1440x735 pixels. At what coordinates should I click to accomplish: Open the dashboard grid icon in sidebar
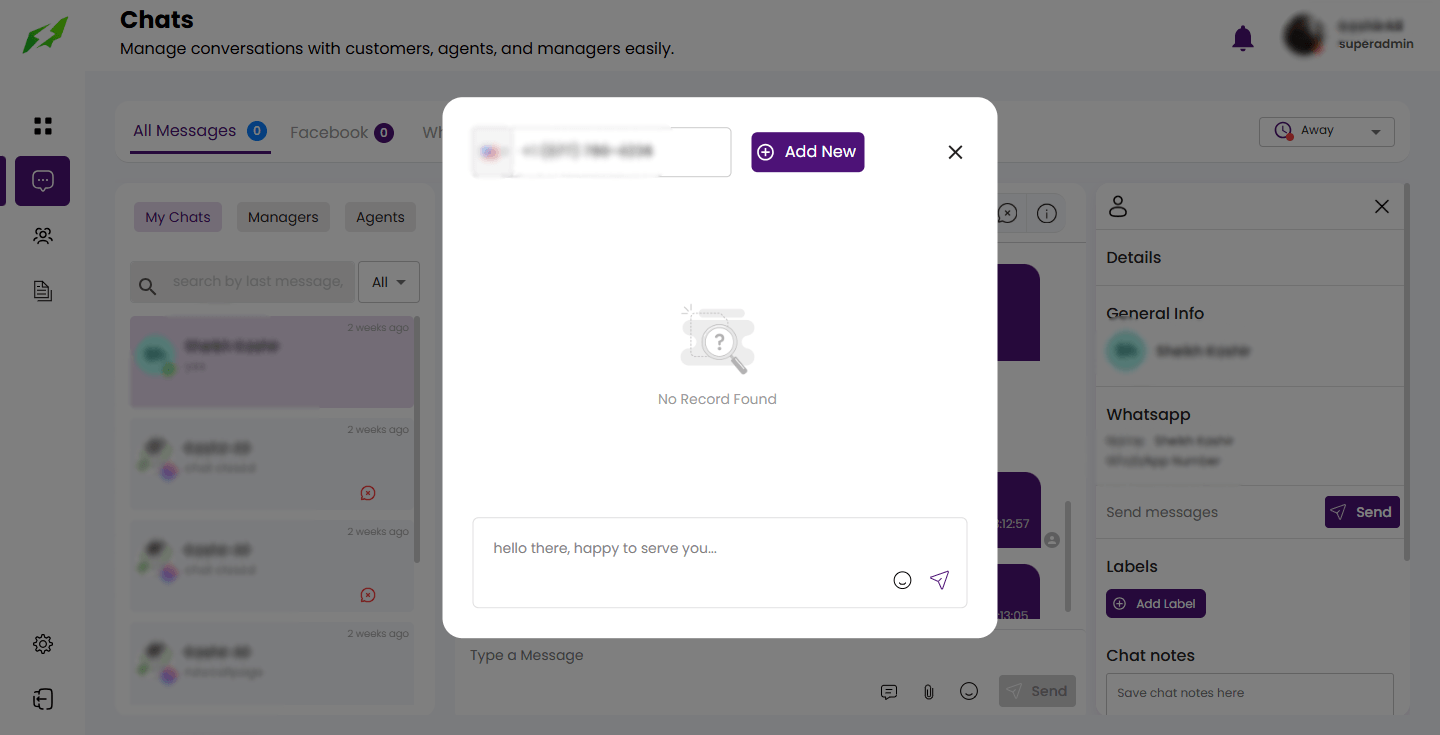pos(43,126)
